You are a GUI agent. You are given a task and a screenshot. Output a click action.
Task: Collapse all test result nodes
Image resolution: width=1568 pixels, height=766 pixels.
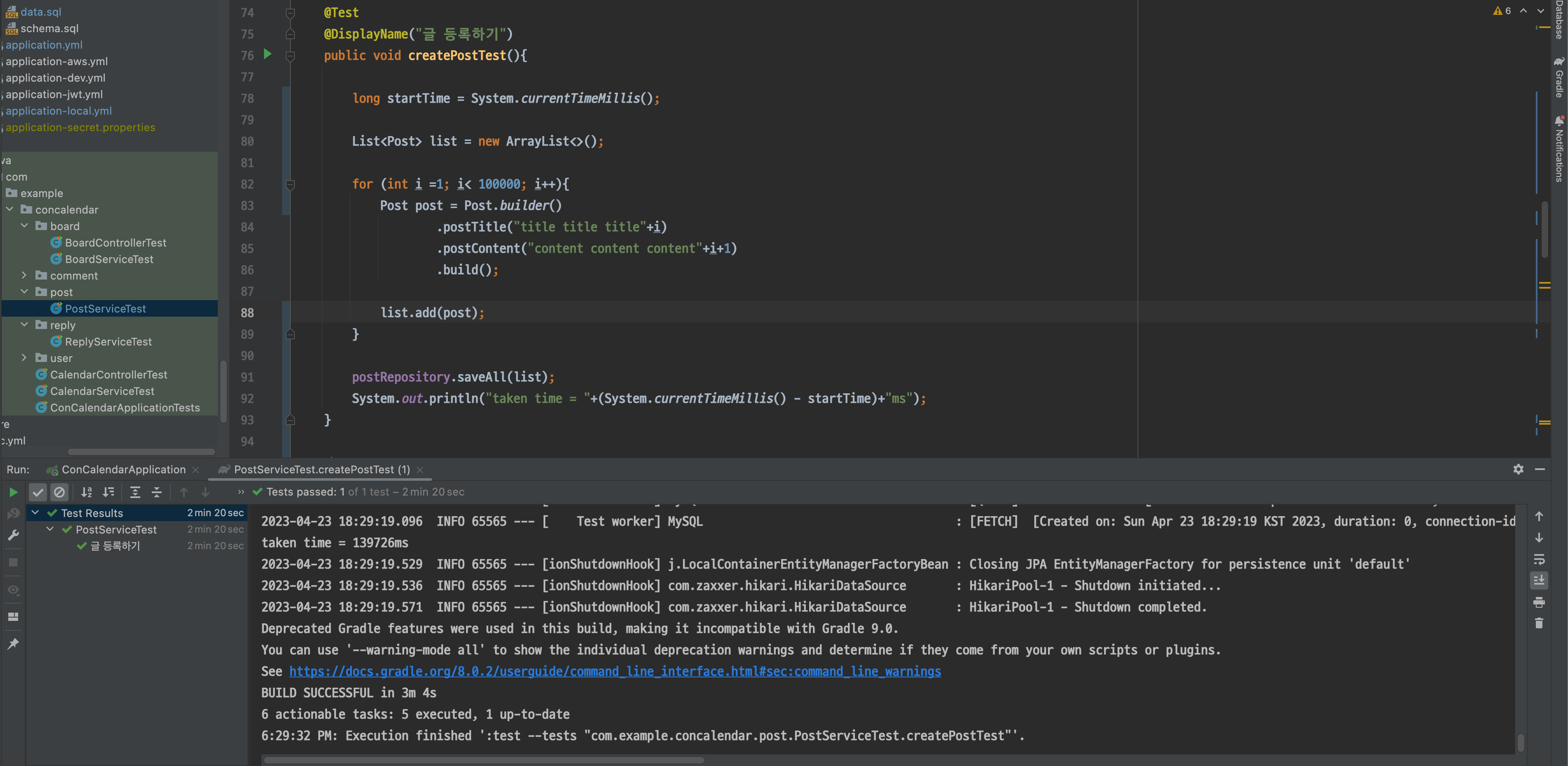(x=156, y=491)
